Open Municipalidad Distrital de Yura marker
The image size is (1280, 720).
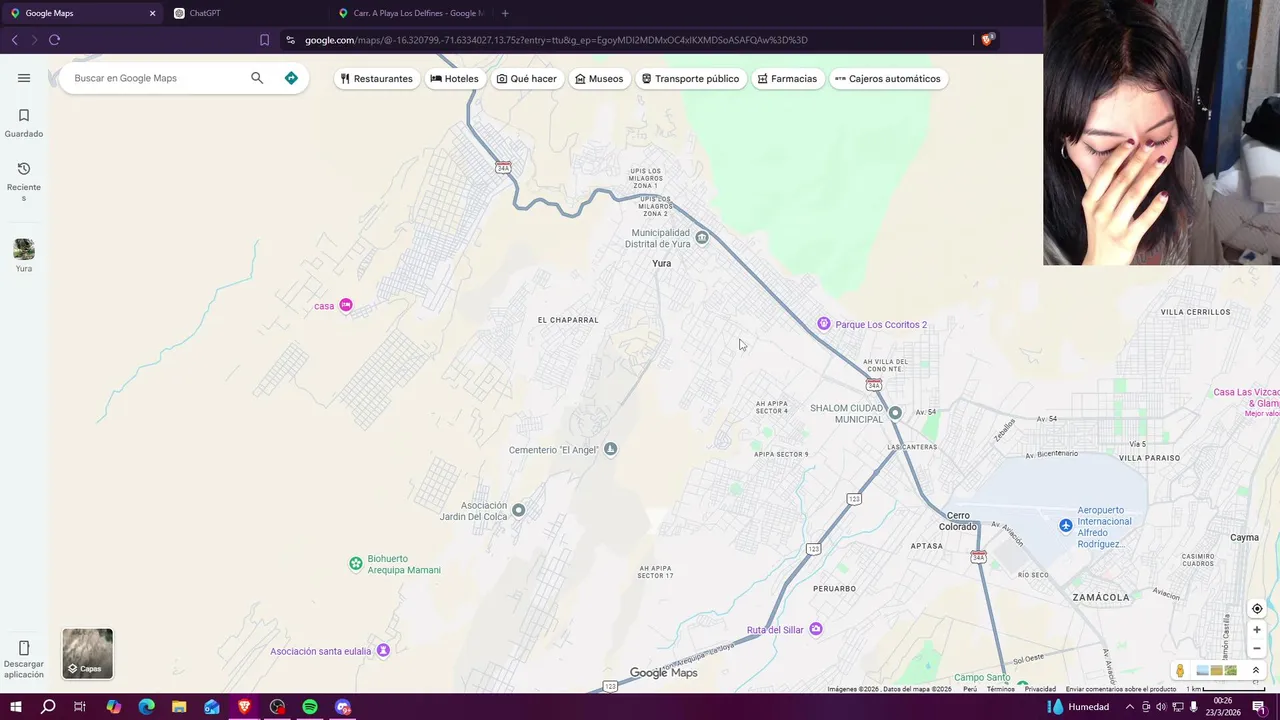pyautogui.click(x=702, y=238)
